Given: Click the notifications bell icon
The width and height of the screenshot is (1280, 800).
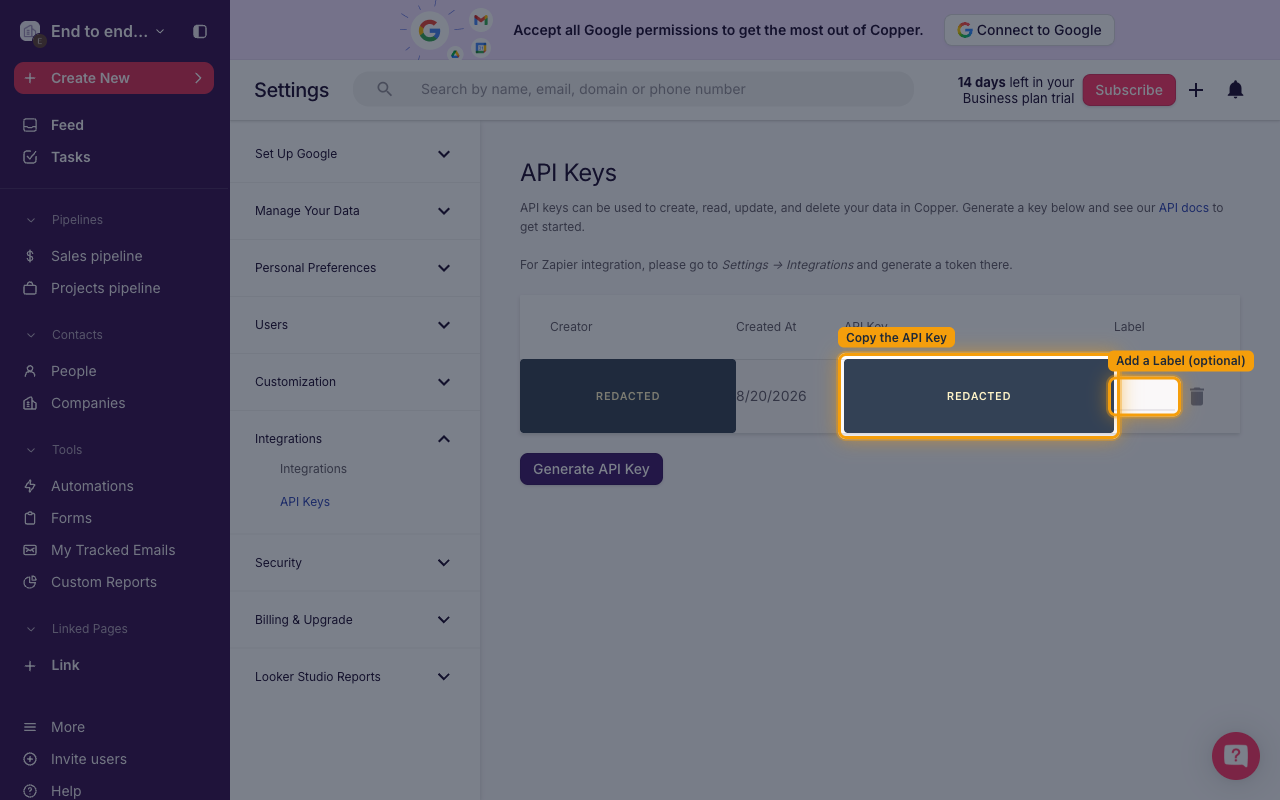Looking at the screenshot, I should point(1236,90).
